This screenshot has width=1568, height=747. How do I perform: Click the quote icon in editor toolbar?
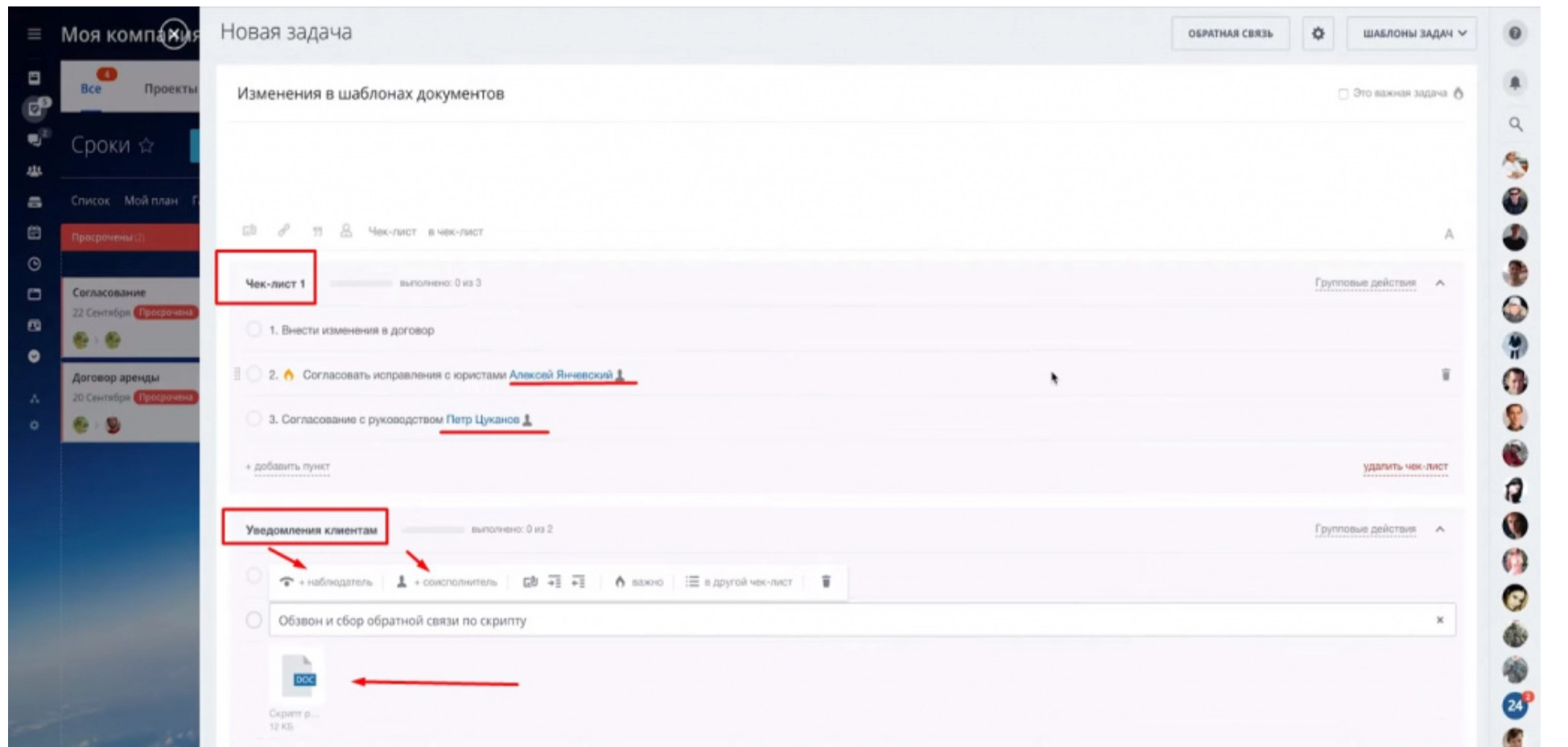click(x=317, y=231)
